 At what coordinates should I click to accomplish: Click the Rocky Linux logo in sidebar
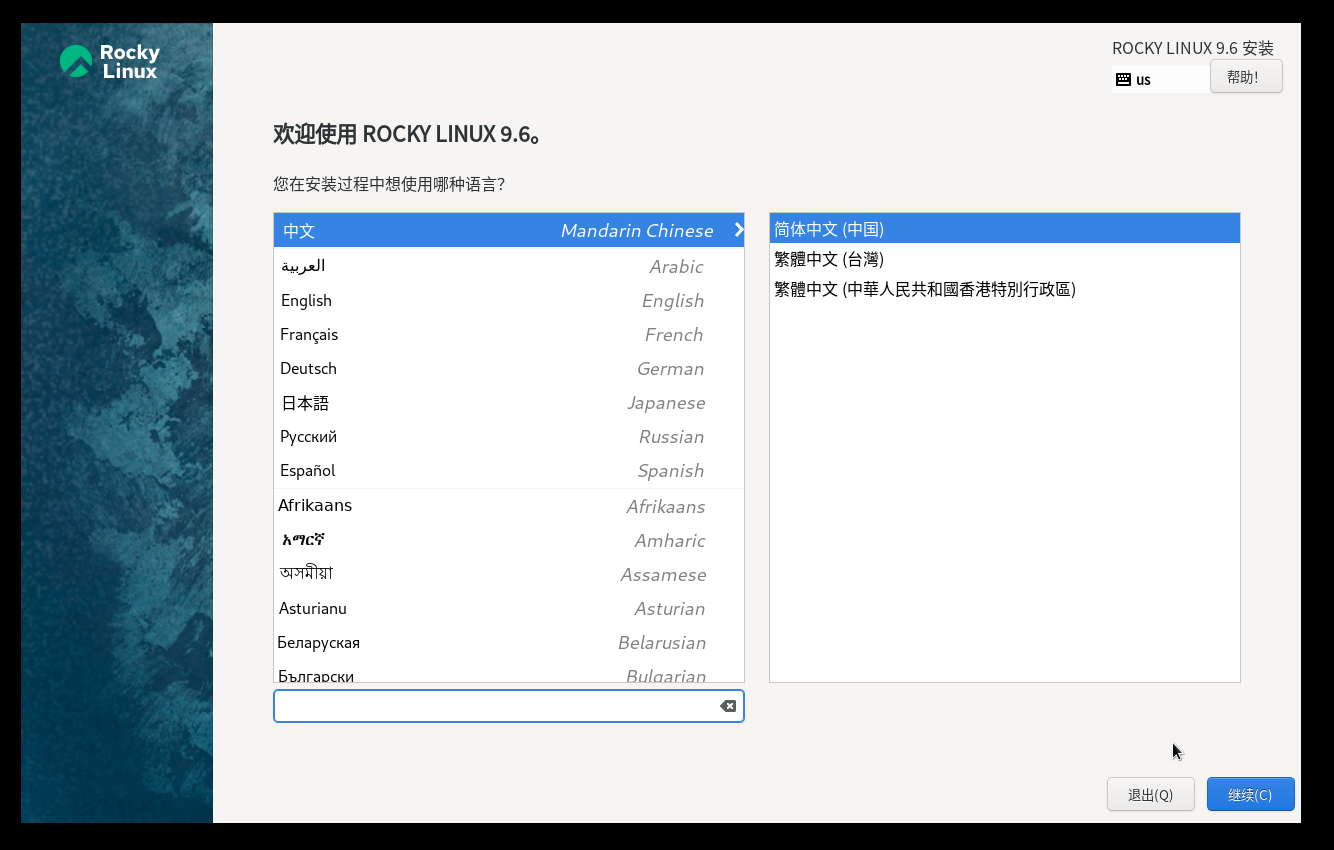coord(110,61)
